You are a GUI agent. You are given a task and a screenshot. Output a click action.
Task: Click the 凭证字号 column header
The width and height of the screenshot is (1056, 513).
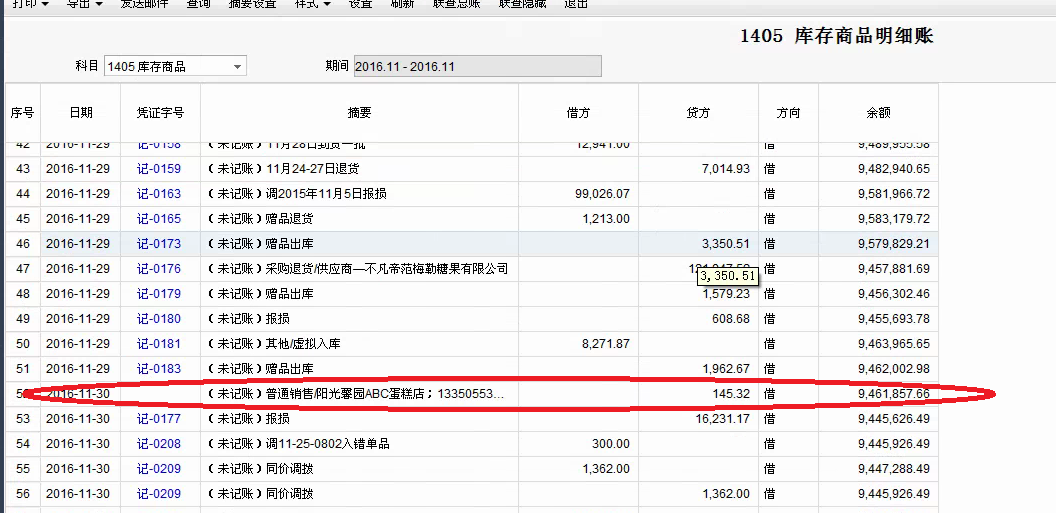pyautogui.click(x=160, y=113)
